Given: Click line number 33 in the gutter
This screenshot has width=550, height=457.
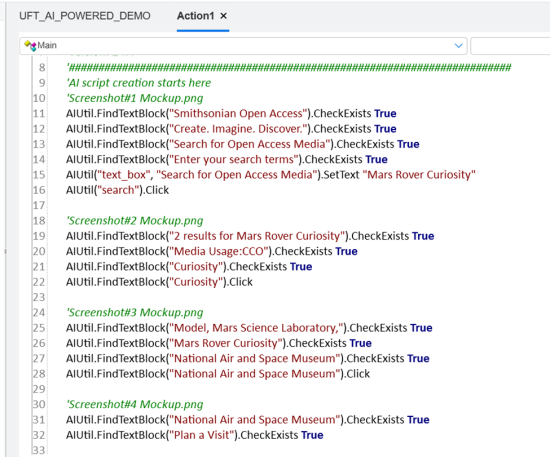Looking at the screenshot, I should tap(39, 450).
